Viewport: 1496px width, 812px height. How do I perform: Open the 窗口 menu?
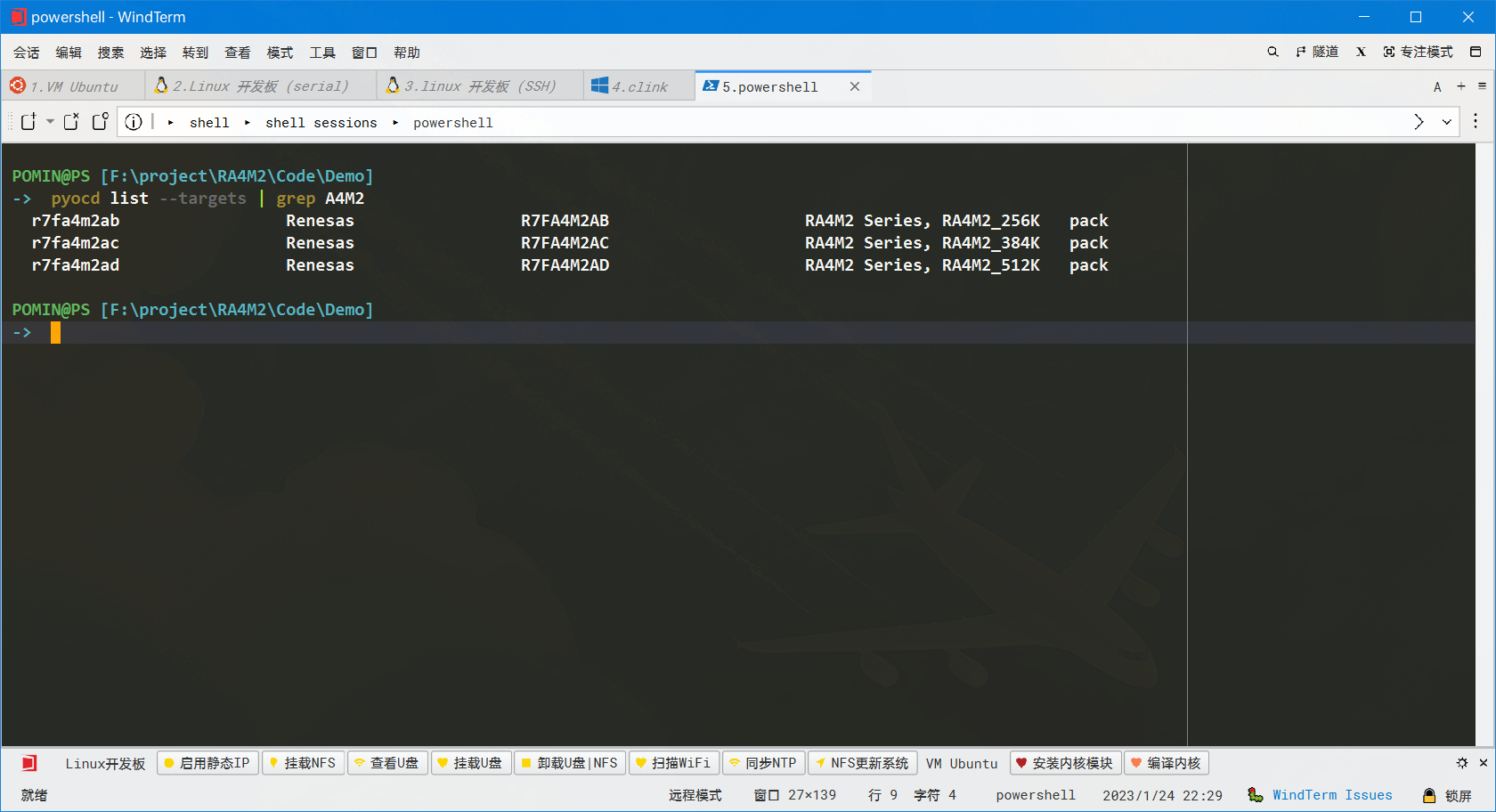tap(364, 53)
